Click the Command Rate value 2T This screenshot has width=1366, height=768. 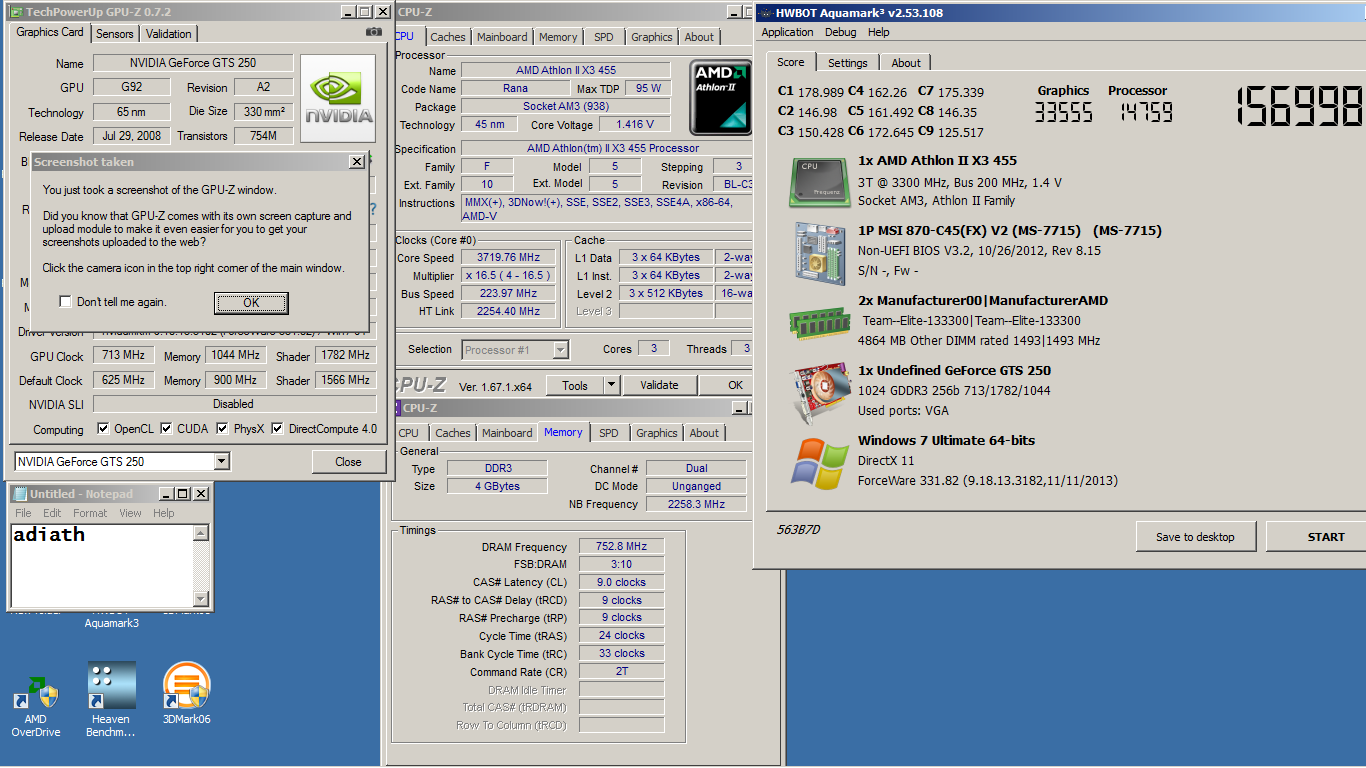(x=622, y=672)
